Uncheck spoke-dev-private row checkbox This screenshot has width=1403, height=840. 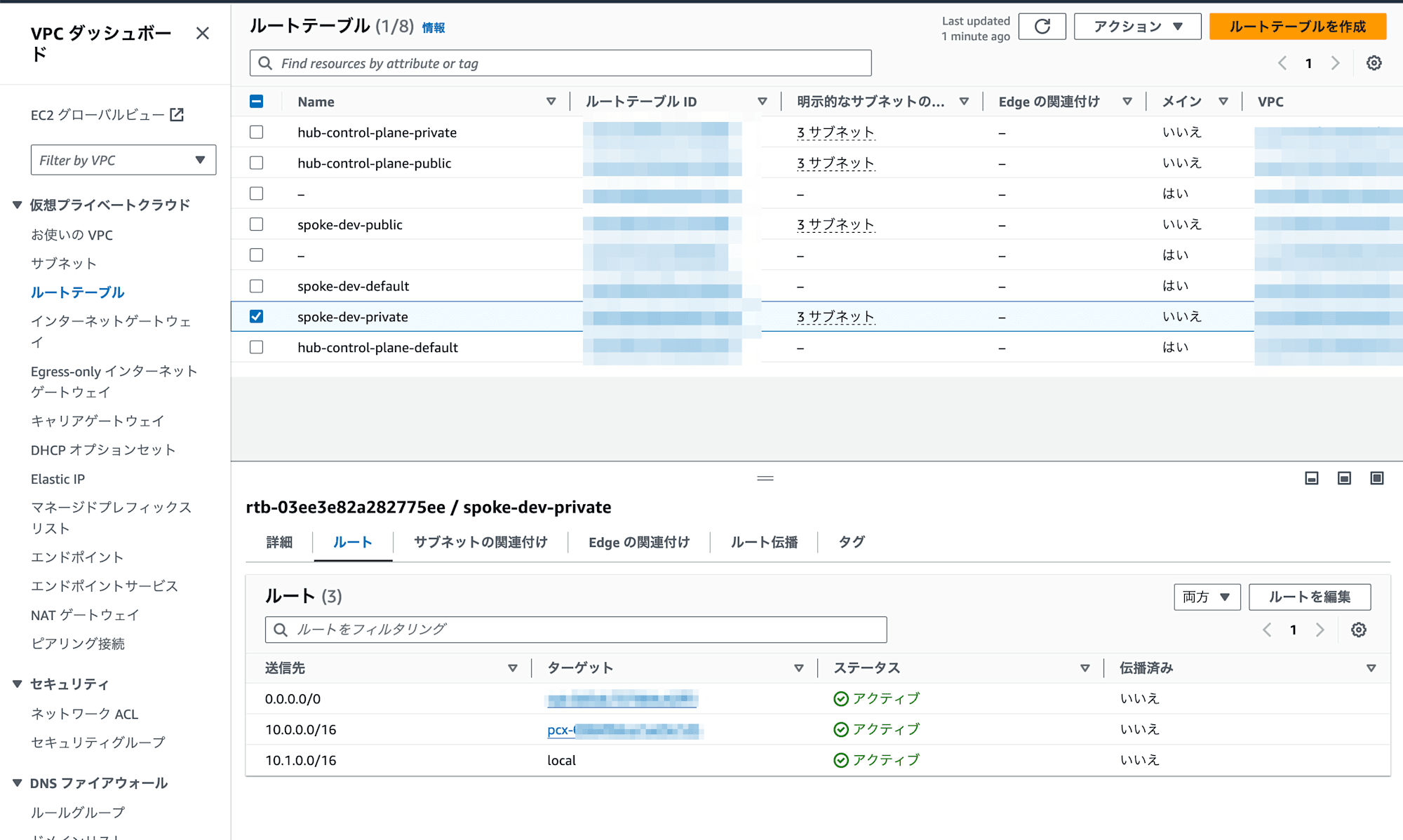257,316
